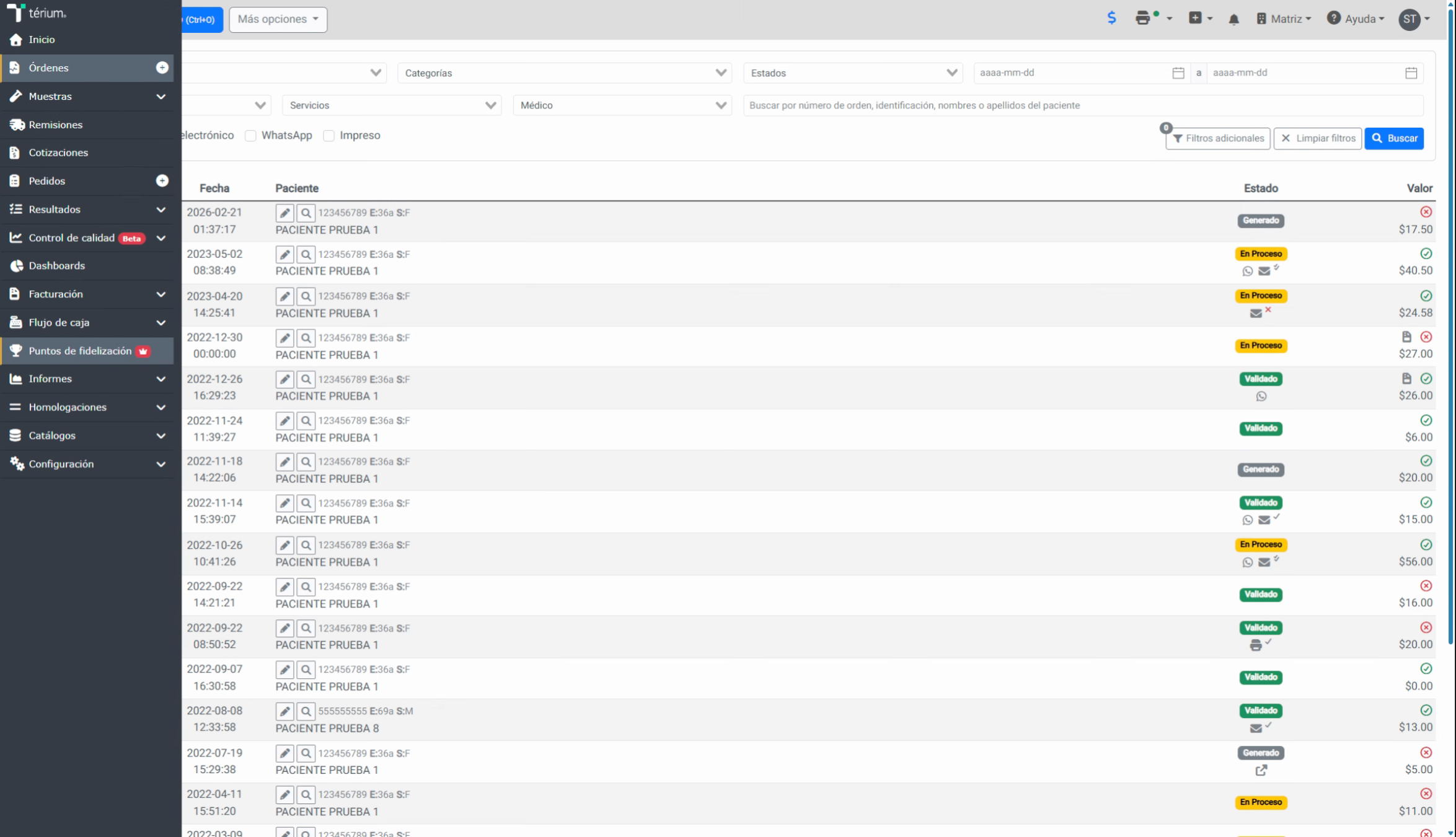Screen dimensions: 1456x837
Task: Click document icon on the $27.00 order
Action: click(1406, 337)
